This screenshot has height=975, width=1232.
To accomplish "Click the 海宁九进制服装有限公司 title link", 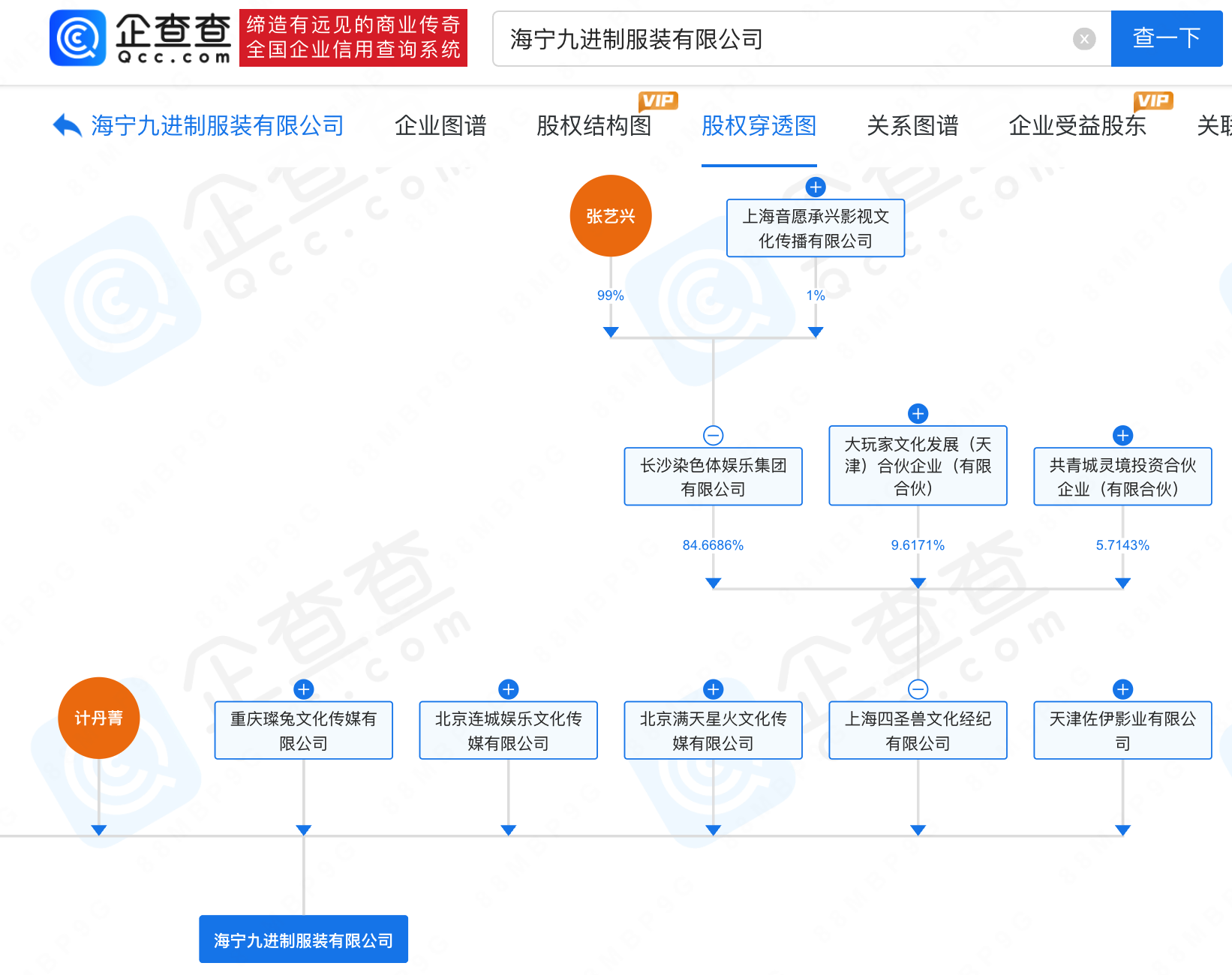I will pos(218,125).
